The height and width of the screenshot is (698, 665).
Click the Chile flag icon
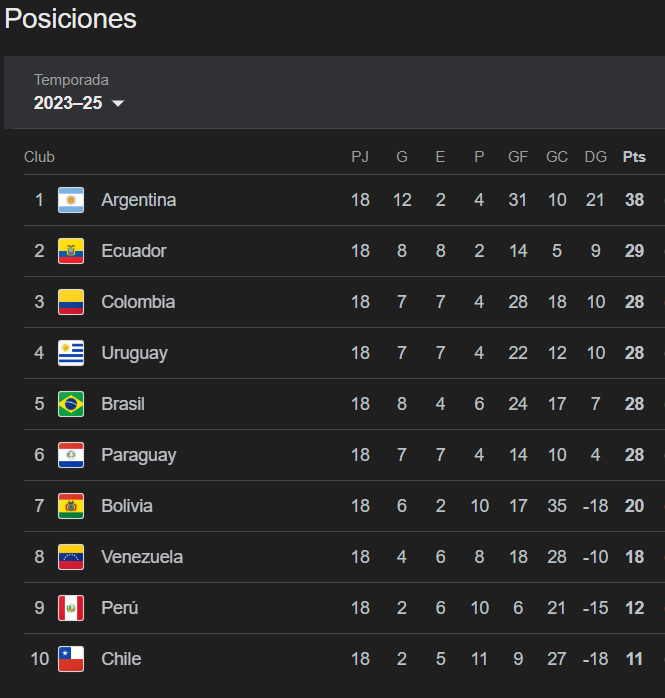coord(71,659)
